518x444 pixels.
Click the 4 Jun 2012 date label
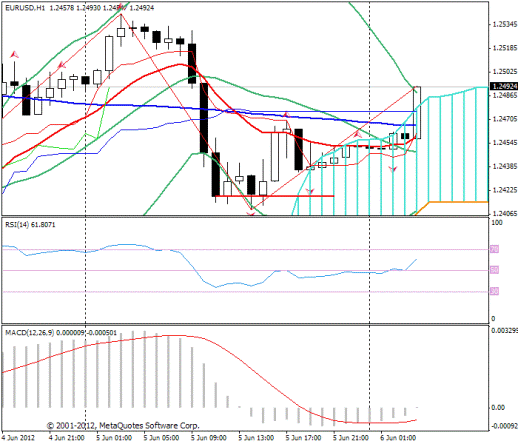point(18,438)
